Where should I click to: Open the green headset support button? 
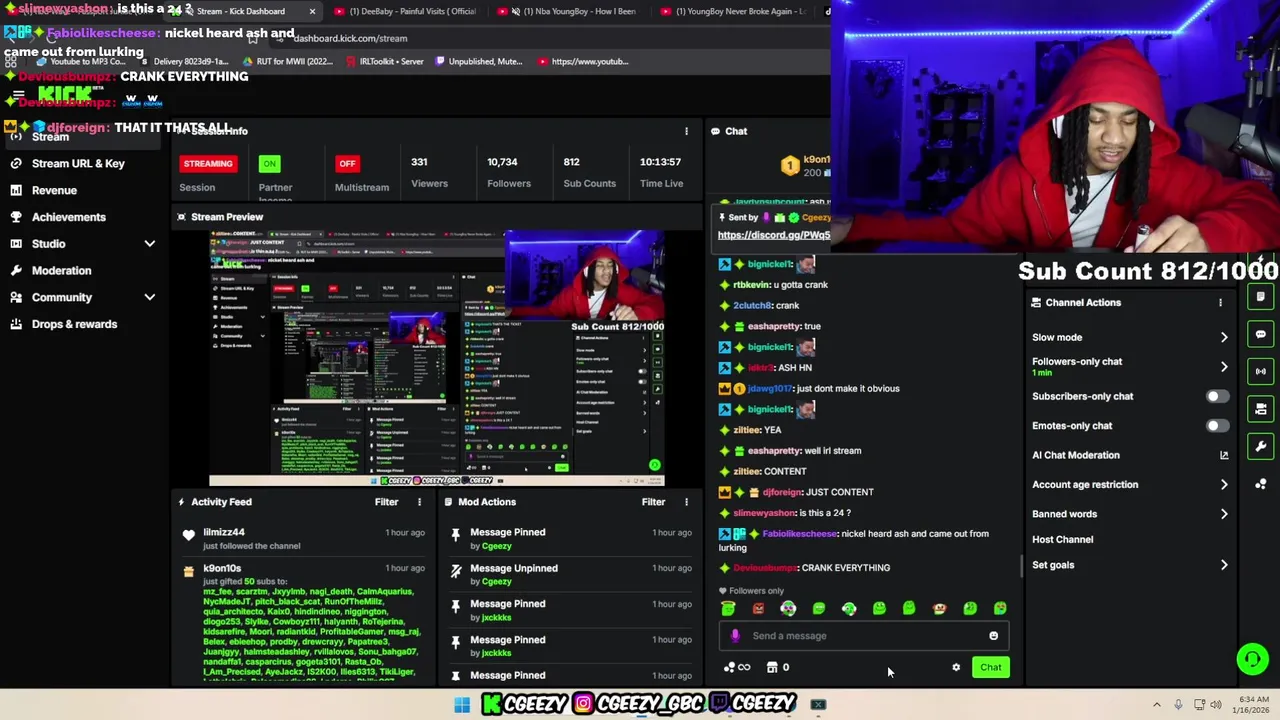1252,658
